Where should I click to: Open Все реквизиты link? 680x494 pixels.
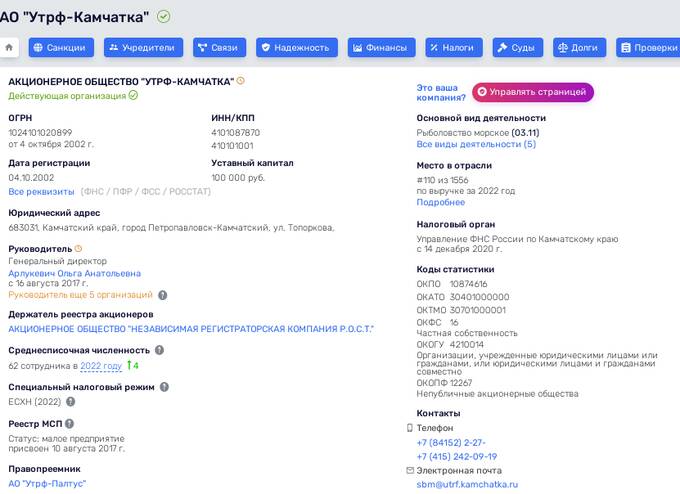point(41,192)
